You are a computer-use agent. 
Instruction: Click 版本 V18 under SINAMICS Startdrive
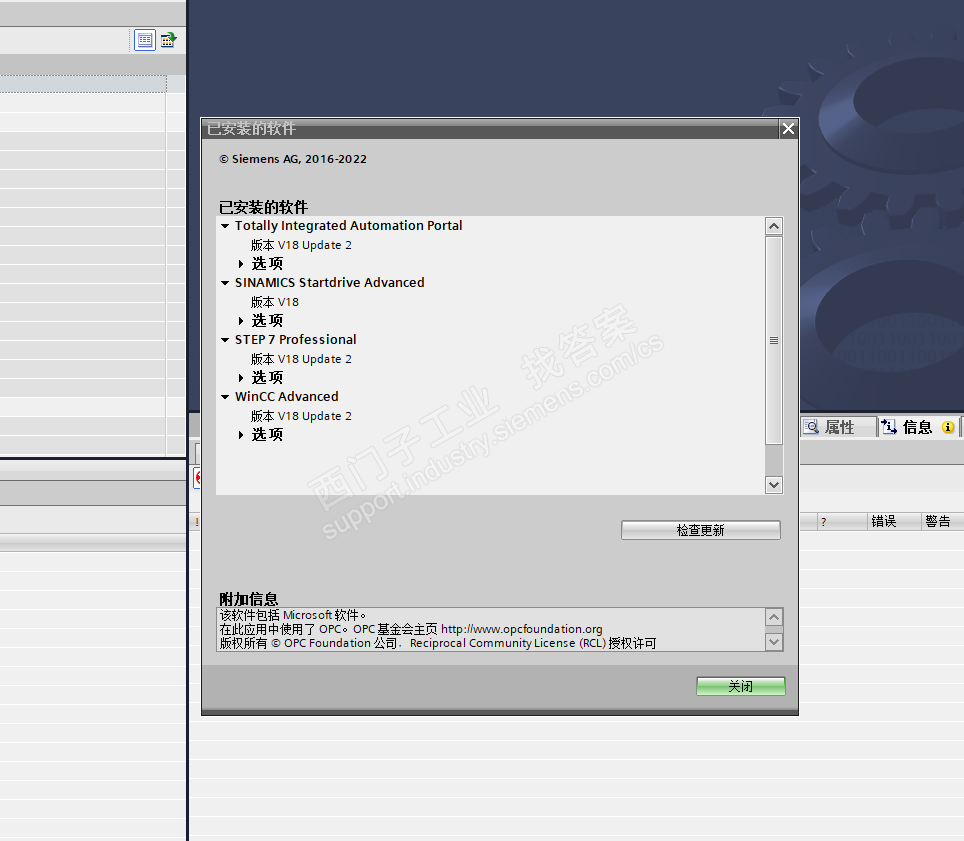coord(275,302)
